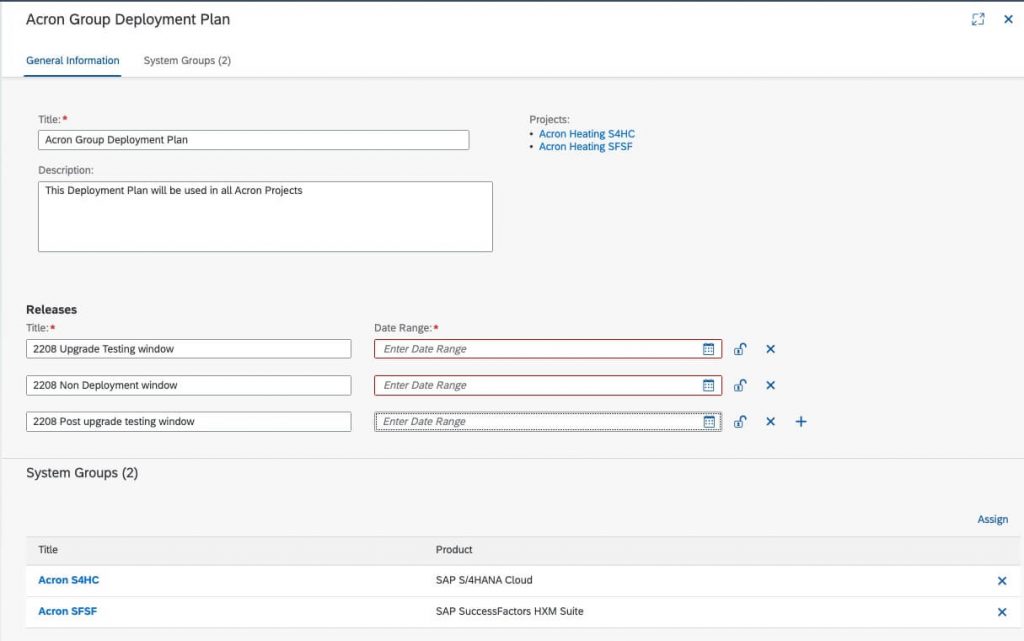
Task: Click Assign to add a system group
Action: coord(992,520)
